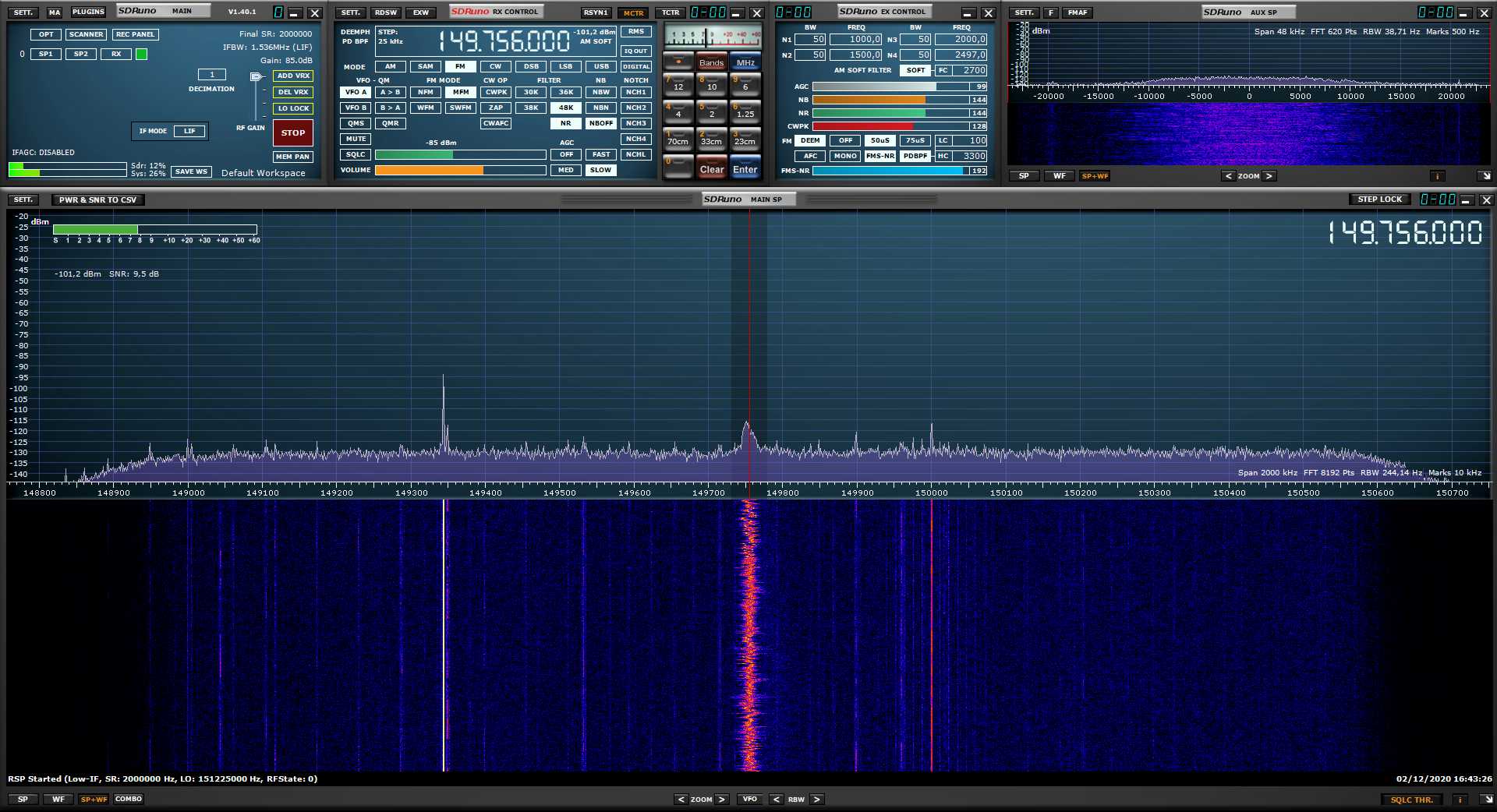Switch AUX SP view to WF

pos(1059,176)
